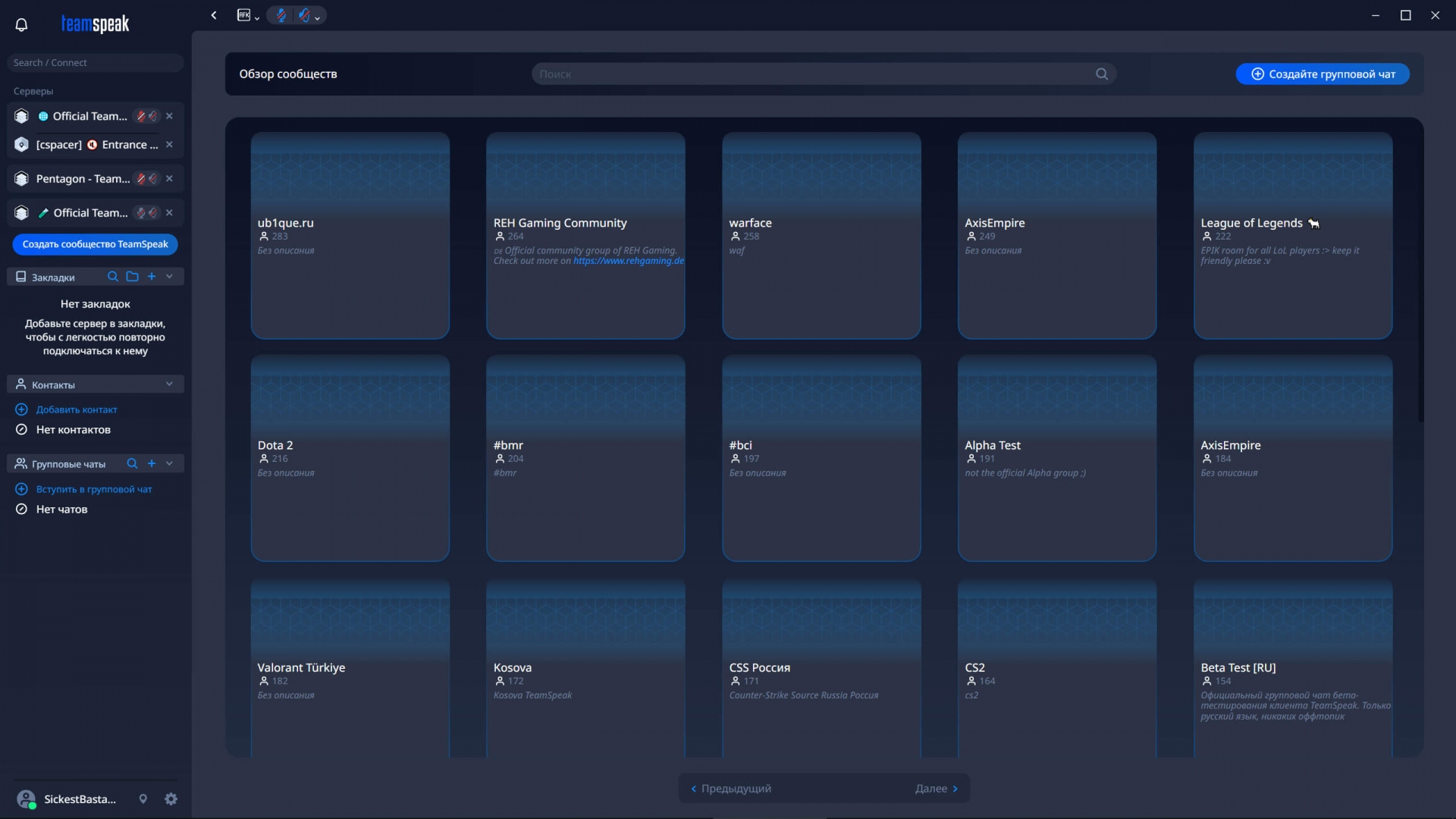This screenshot has height=819, width=1456.
Task: Open the notifications bell
Action: click(21, 25)
